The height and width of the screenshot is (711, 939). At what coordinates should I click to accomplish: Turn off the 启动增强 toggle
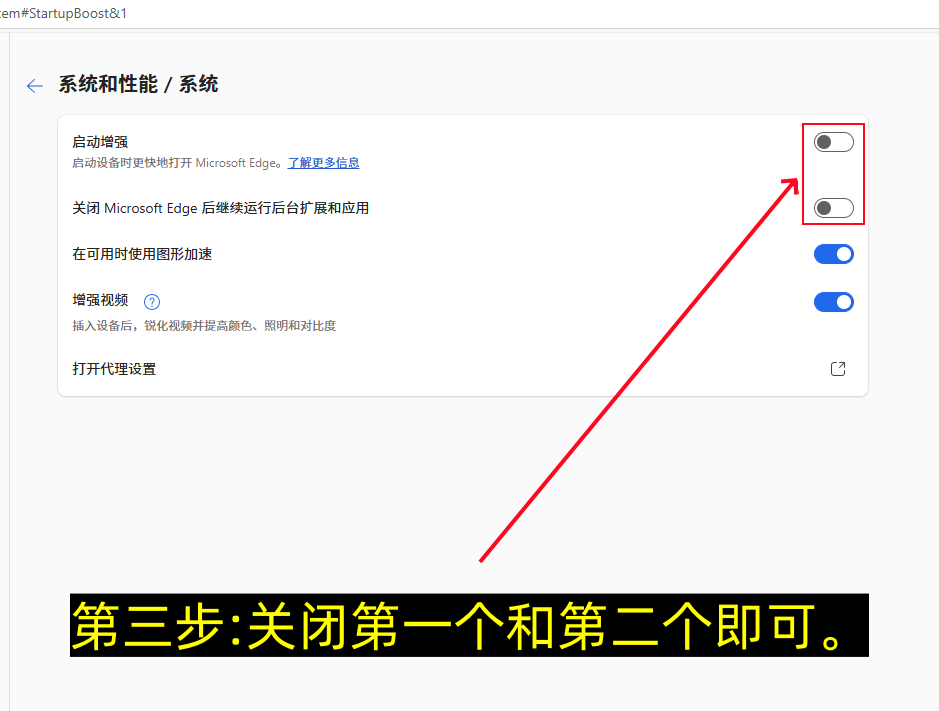tap(832, 141)
